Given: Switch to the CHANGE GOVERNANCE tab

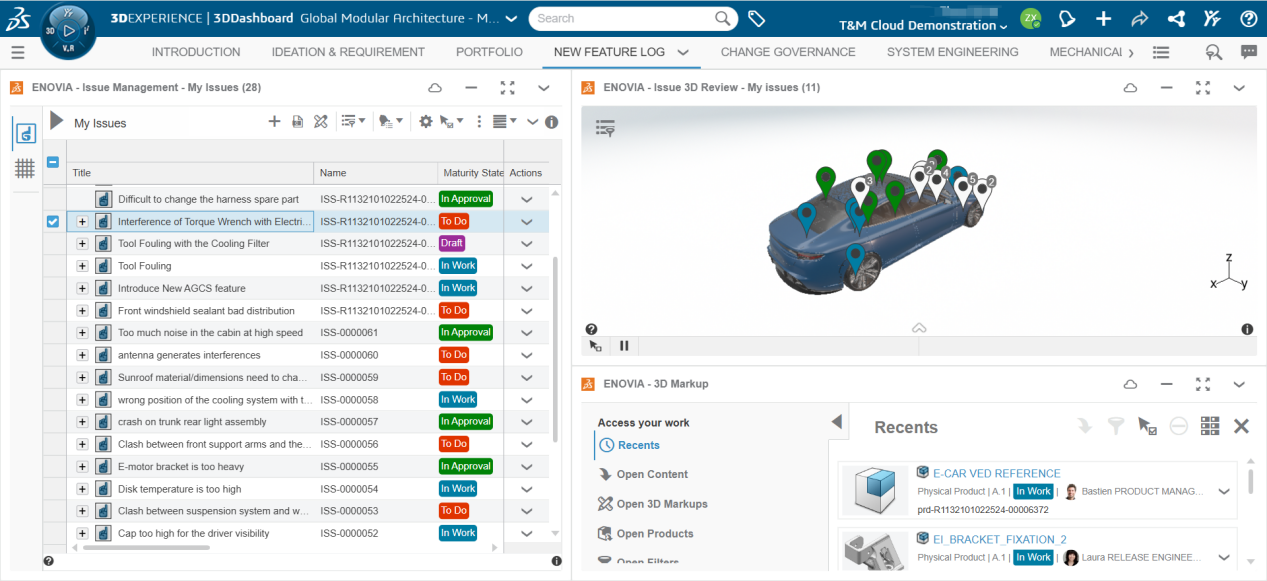Looking at the screenshot, I should (x=788, y=52).
